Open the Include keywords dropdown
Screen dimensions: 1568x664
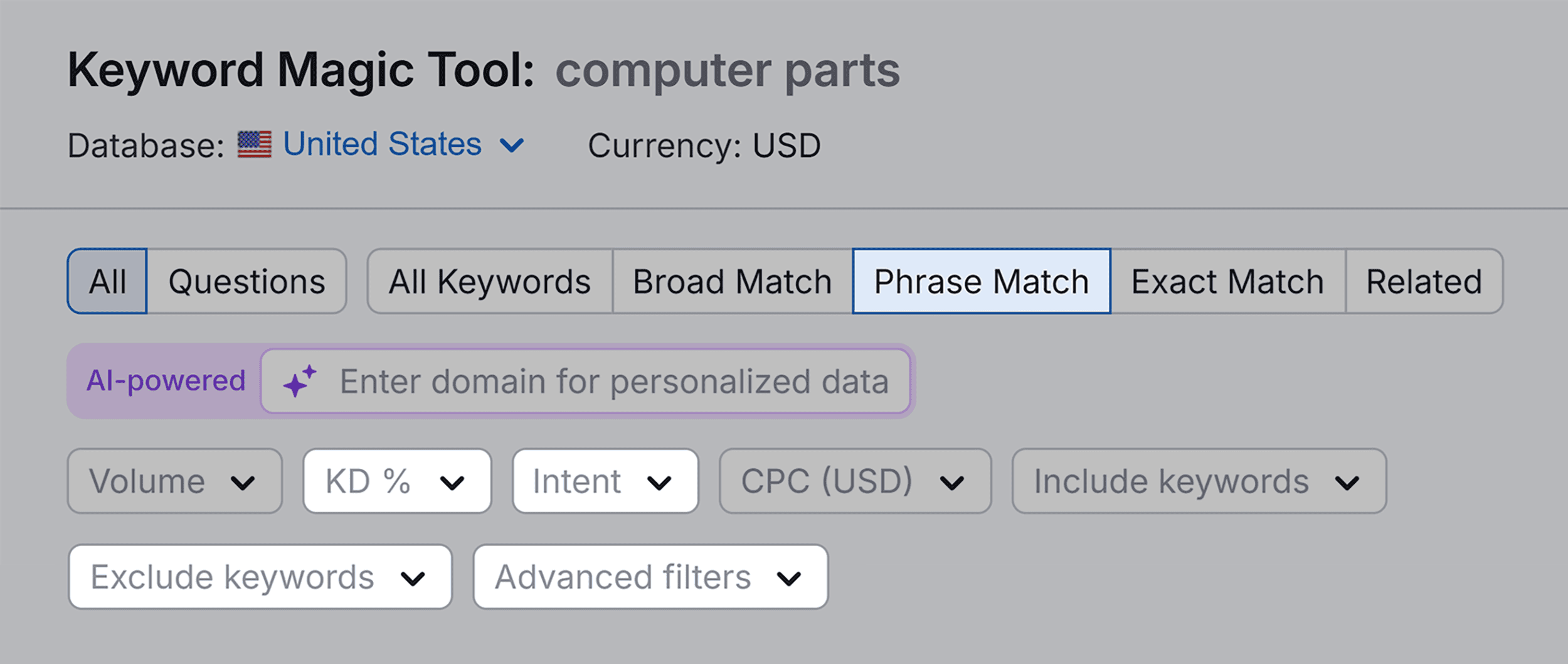pos(1198,481)
